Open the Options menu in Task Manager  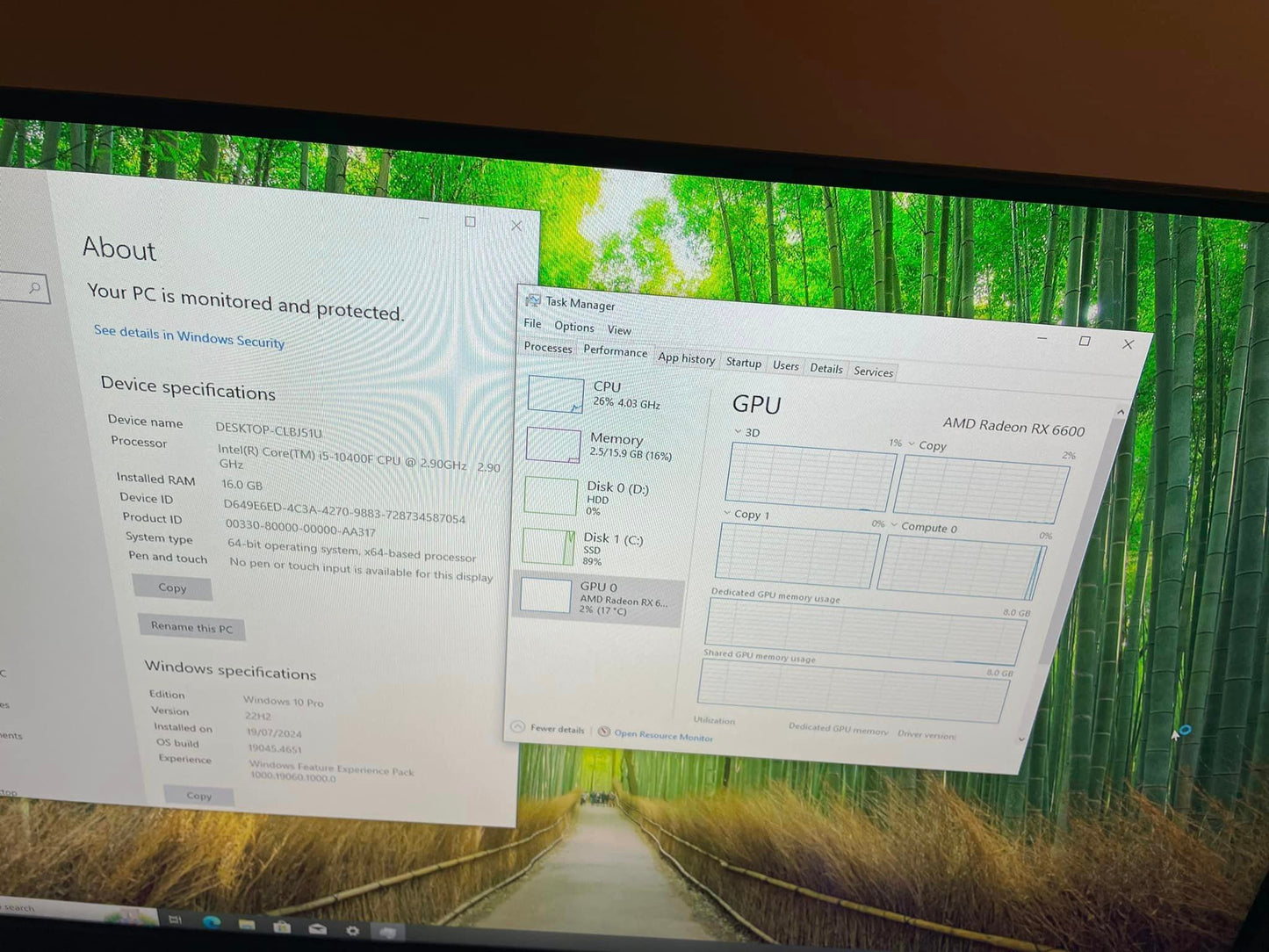573,326
